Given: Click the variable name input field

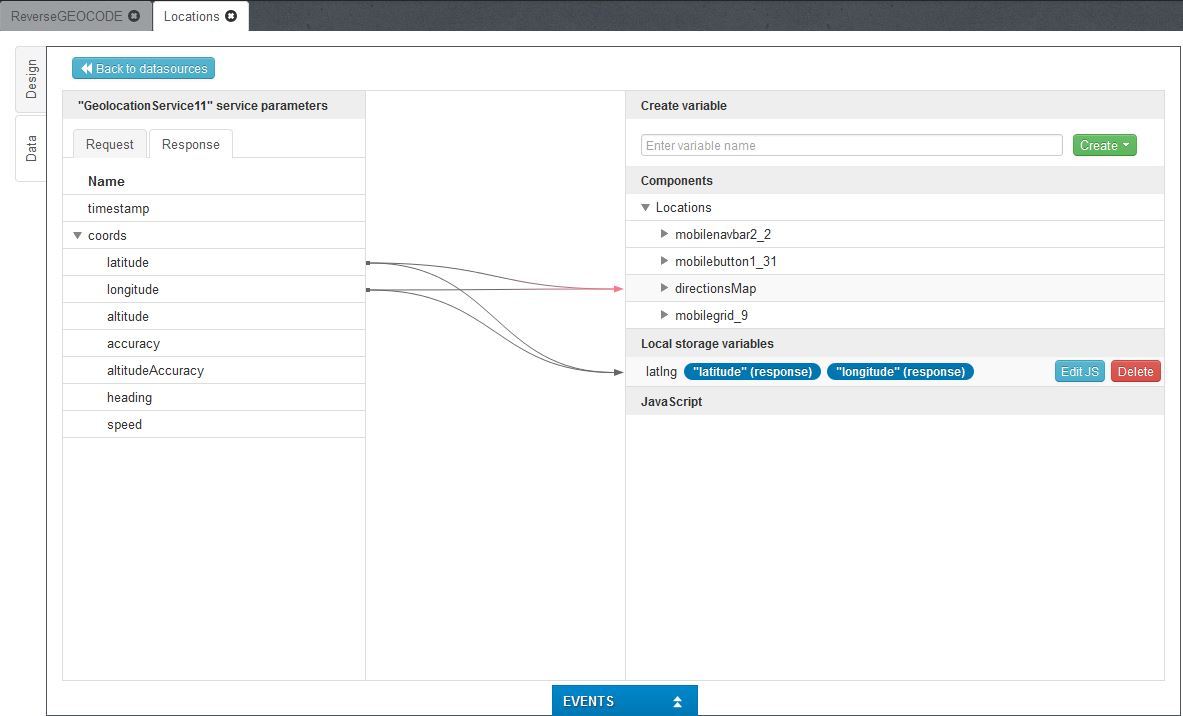Looking at the screenshot, I should tap(851, 145).
